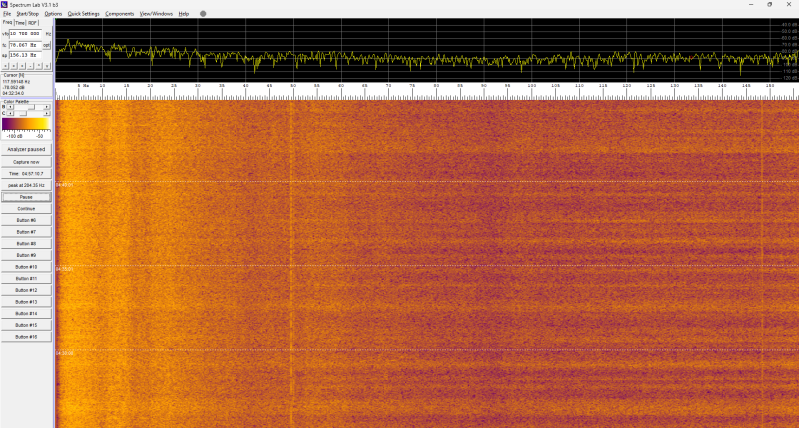Switch to the Time tab

[20, 23]
